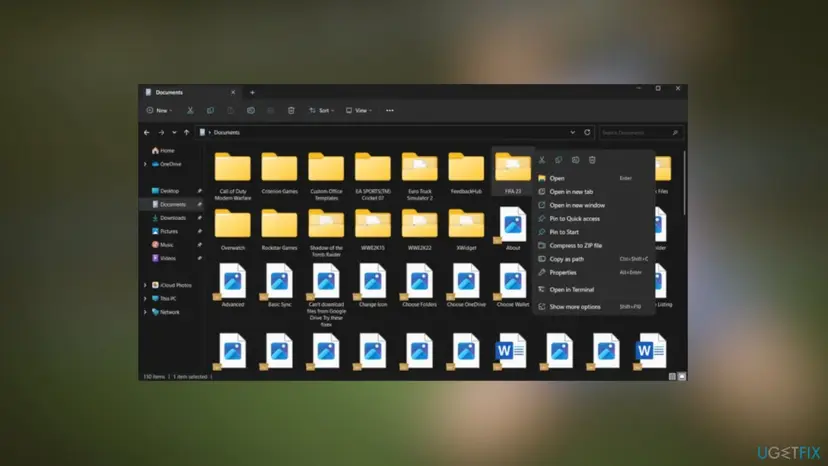Screen dimensions: 828x466
Task: Choose Open in Terminal
Action: tap(594, 290)
